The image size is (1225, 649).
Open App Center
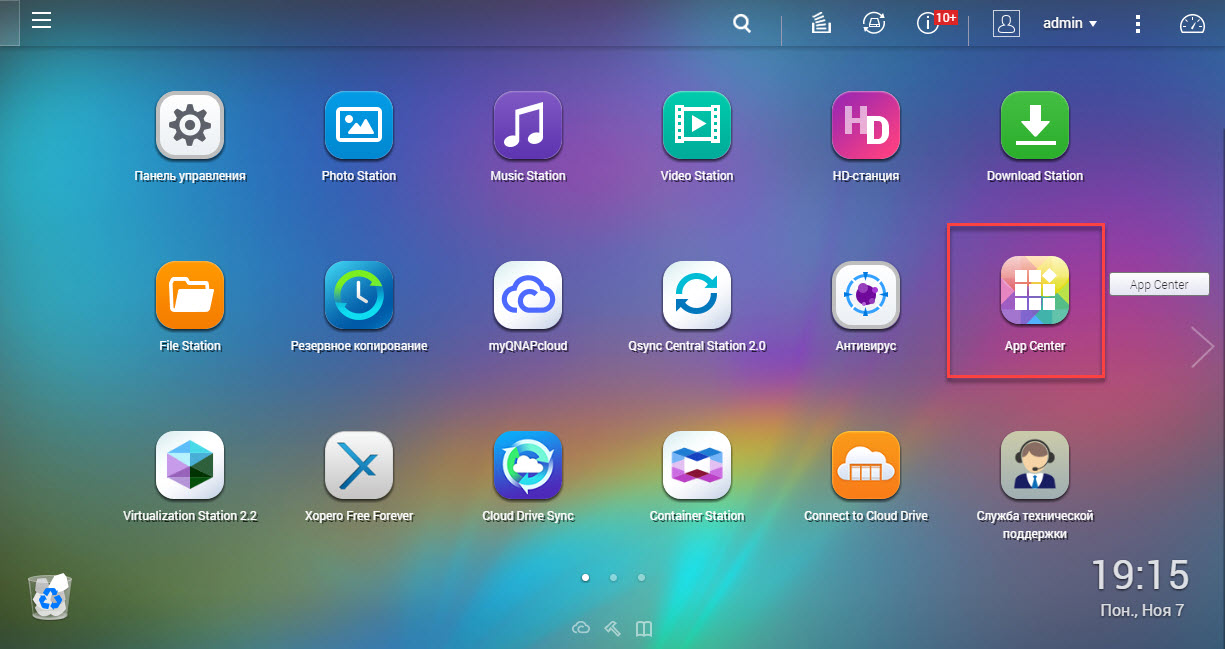pos(1035,291)
